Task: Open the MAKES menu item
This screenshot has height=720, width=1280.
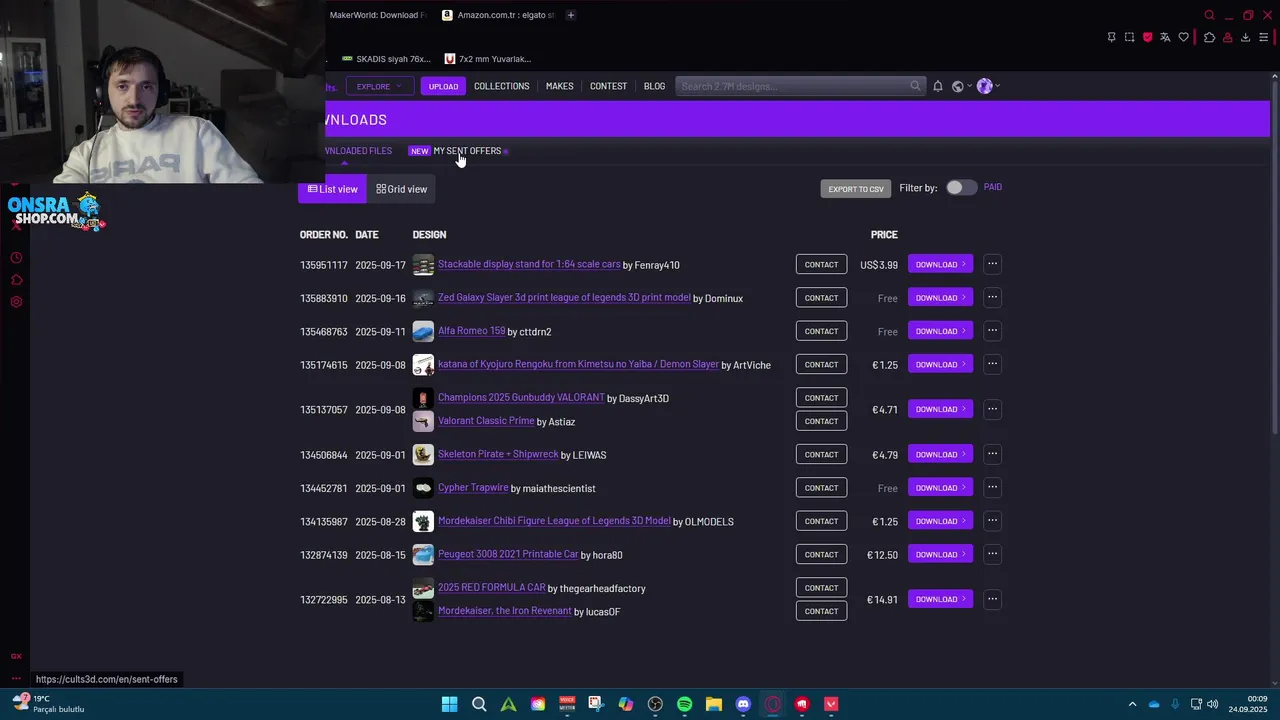Action: pos(559,86)
